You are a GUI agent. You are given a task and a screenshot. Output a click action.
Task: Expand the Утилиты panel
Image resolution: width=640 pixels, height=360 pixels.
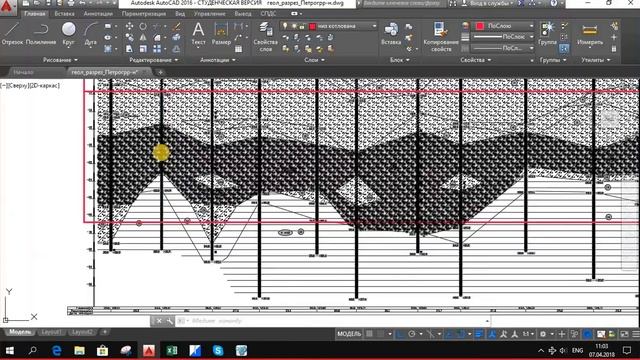coord(596,60)
